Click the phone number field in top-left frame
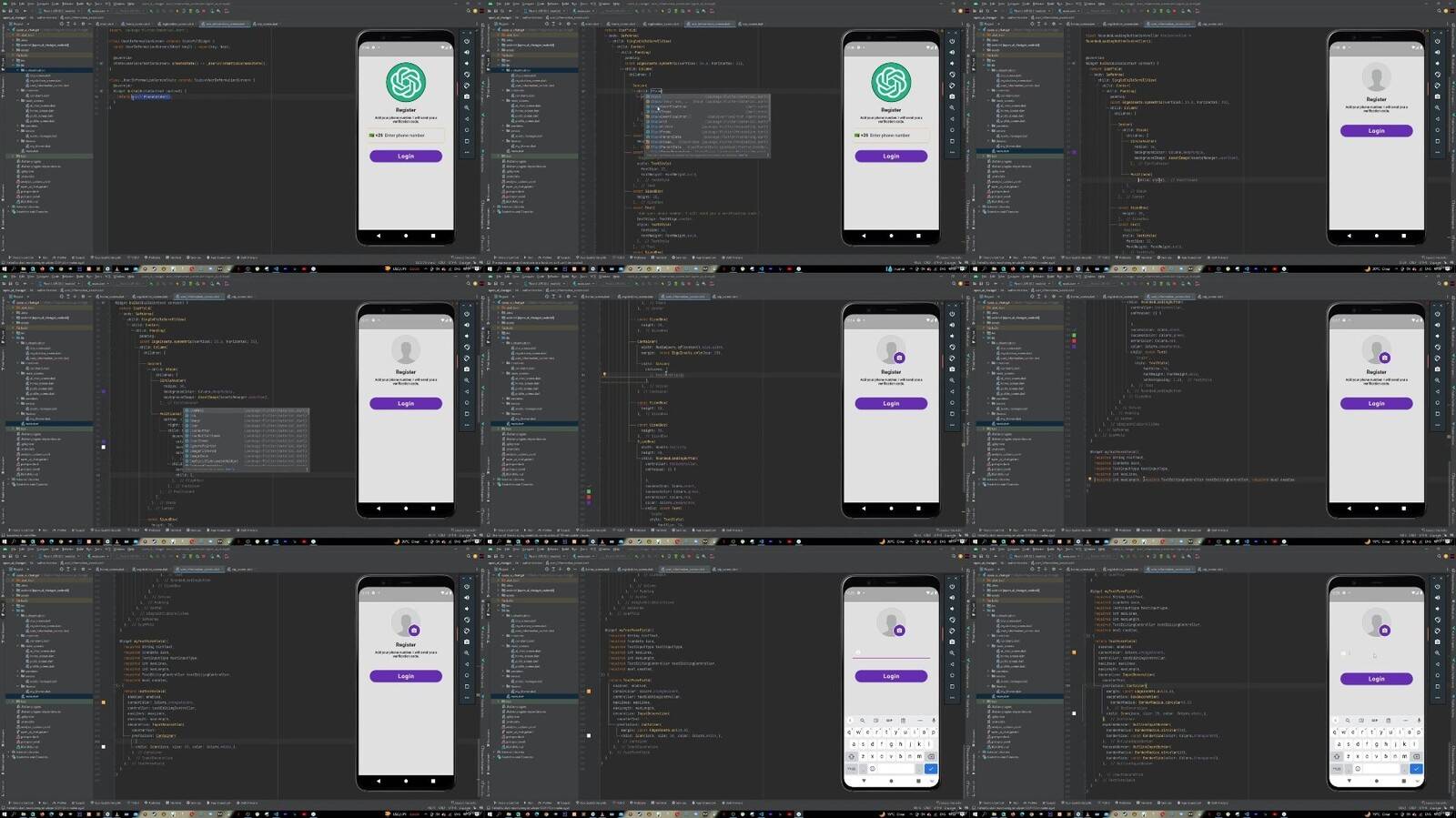This screenshot has width=1456, height=818. pos(406,136)
